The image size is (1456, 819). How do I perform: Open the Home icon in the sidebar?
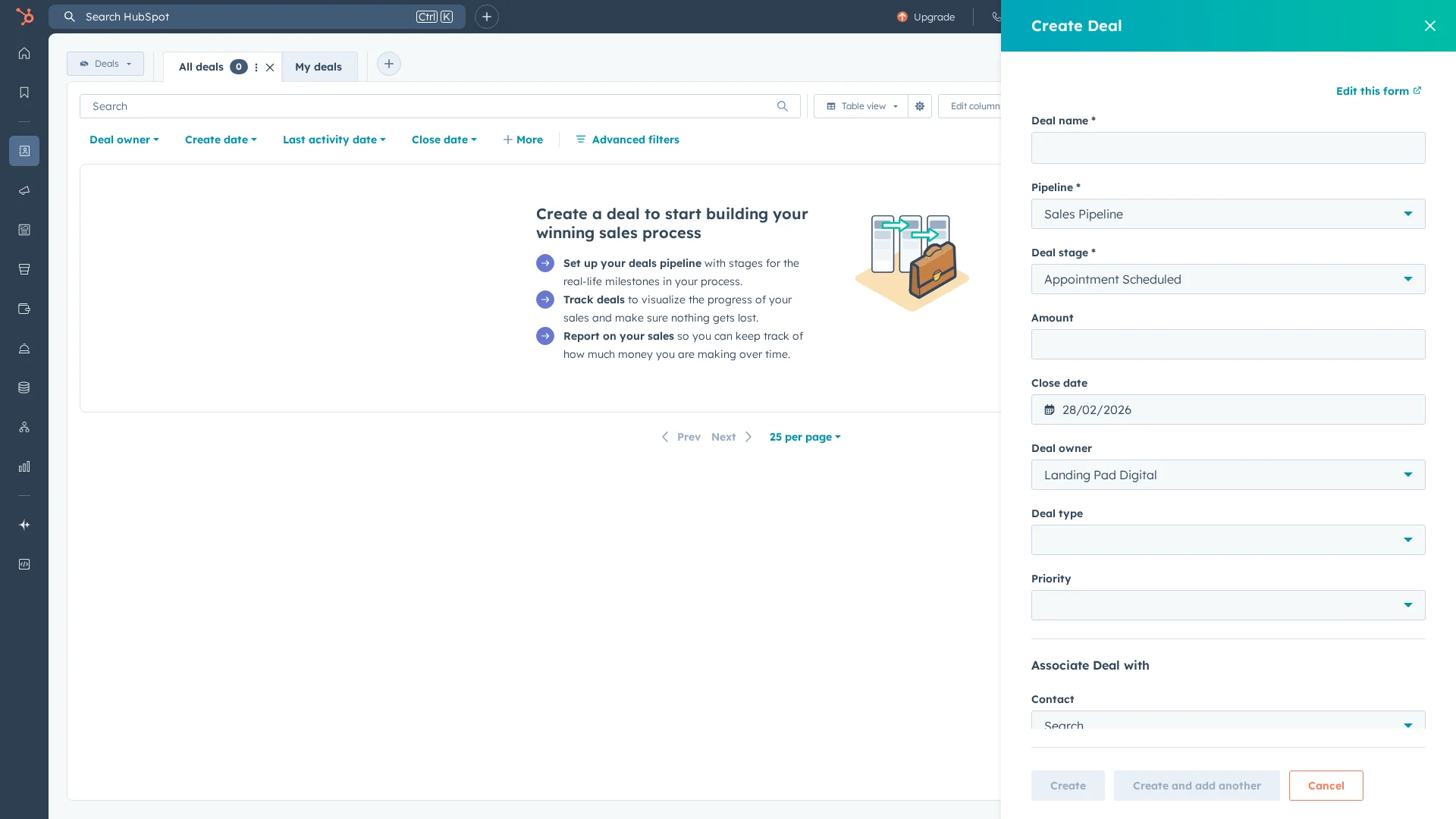click(x=24, y=53)
